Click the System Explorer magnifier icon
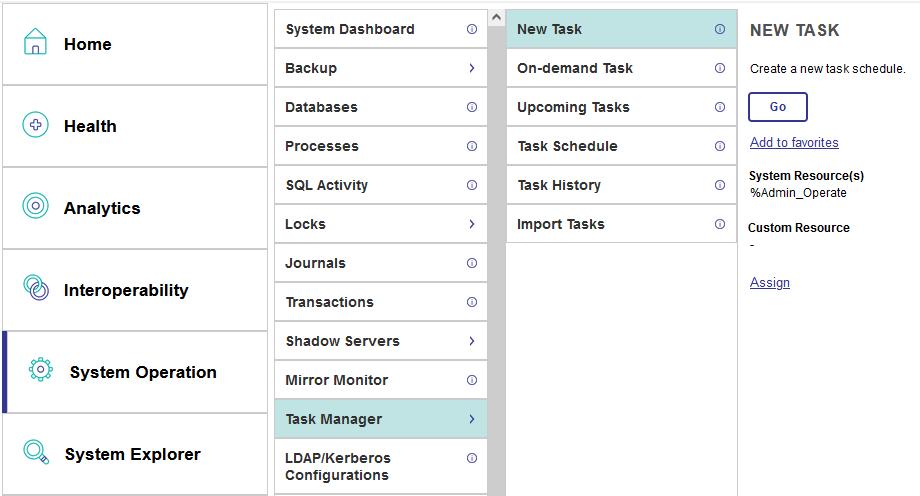Image resolution: width=920 pixels, height=496 pixels. (x=36, y=453)
